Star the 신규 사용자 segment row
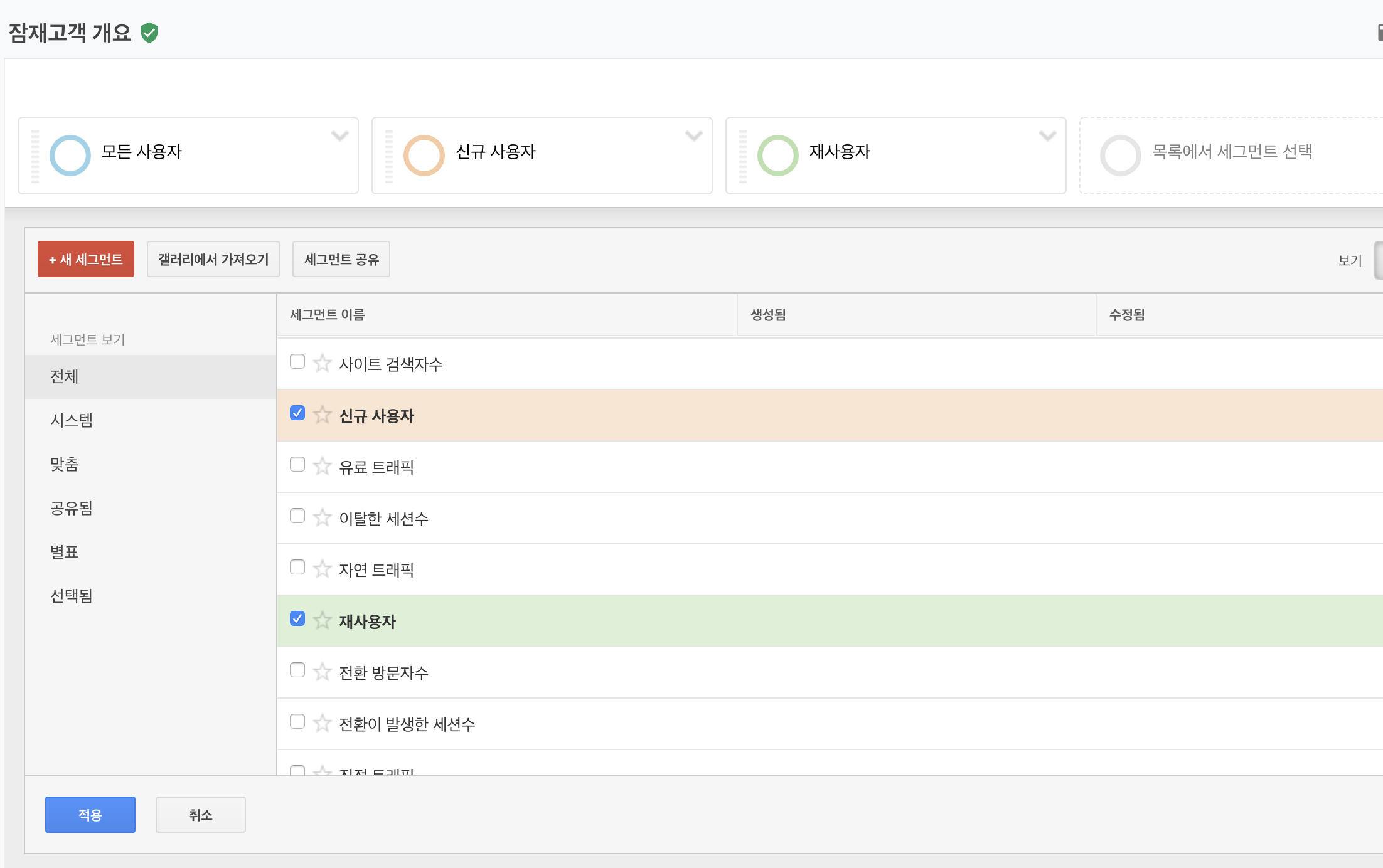The image size is (1383, 868). (x=323, y=415)
